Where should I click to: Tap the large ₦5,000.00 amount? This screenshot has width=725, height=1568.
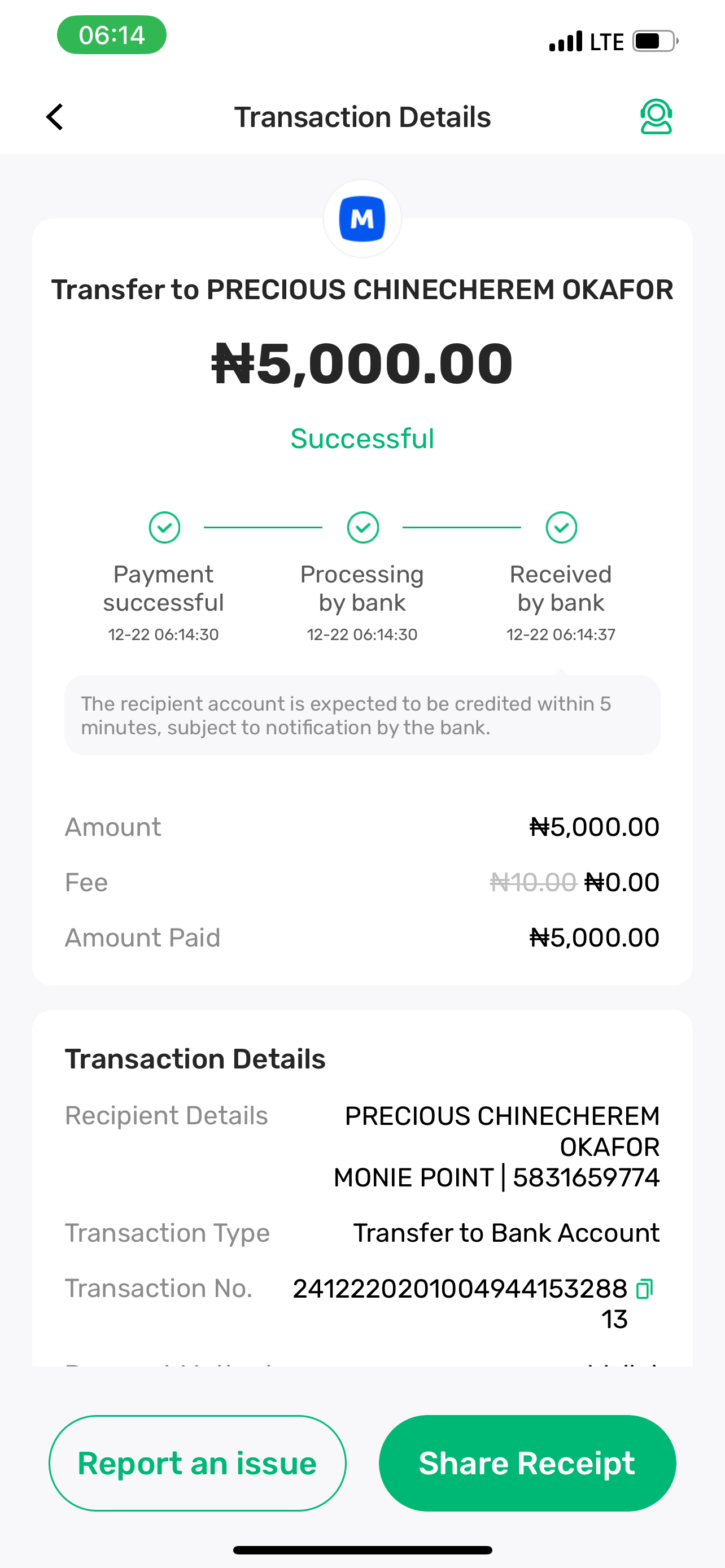click(x=362, y=363)
